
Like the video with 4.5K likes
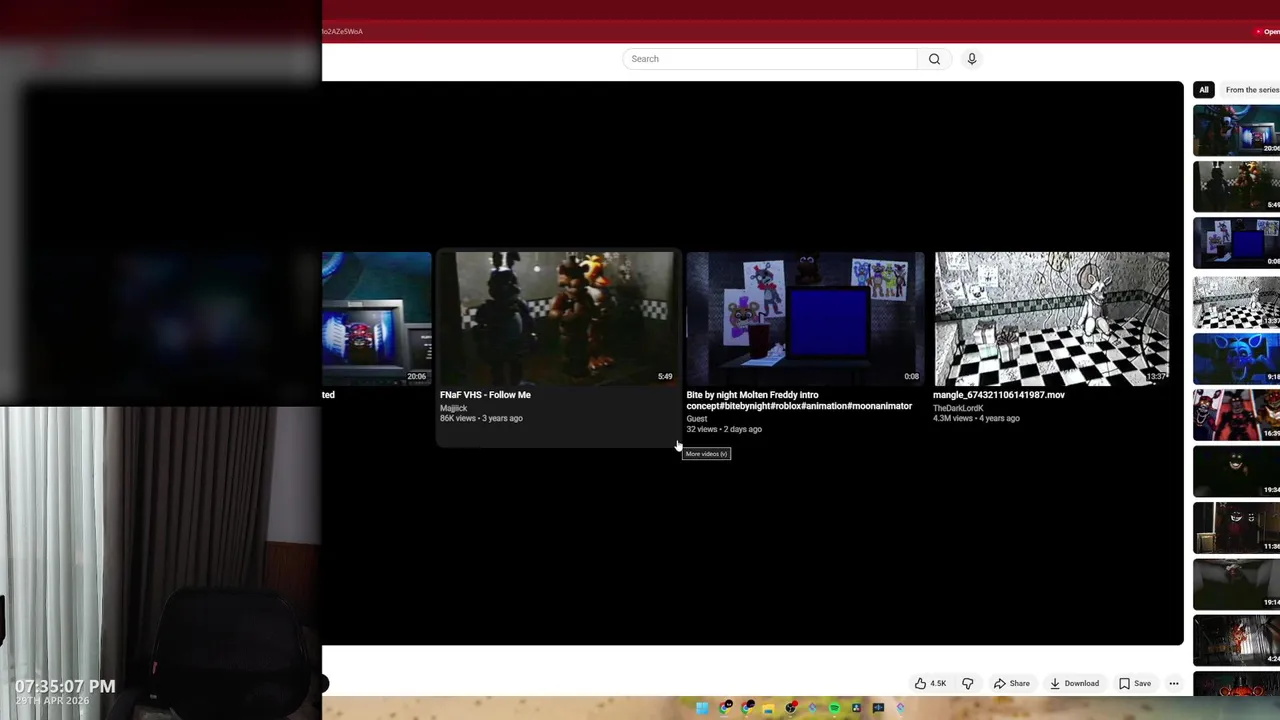(930, 684)
